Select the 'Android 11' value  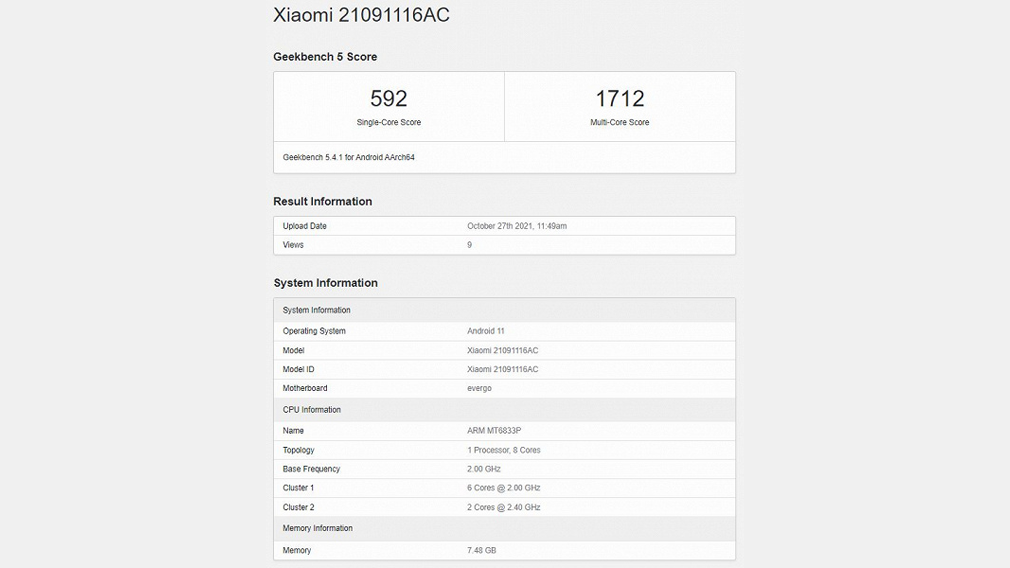tap(486, 331)
